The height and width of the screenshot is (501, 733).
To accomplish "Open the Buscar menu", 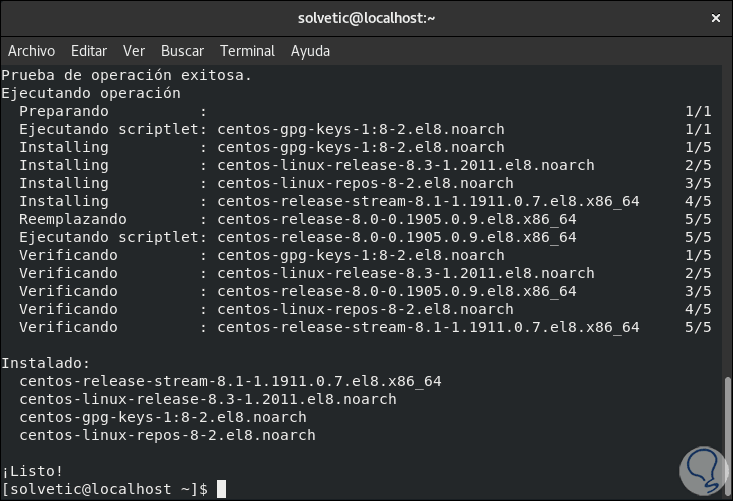I will click(x=182, y=51).
